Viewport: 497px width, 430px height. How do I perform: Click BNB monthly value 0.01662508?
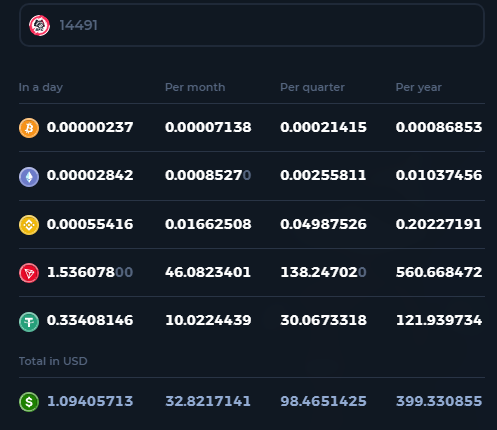click(208, 224)
